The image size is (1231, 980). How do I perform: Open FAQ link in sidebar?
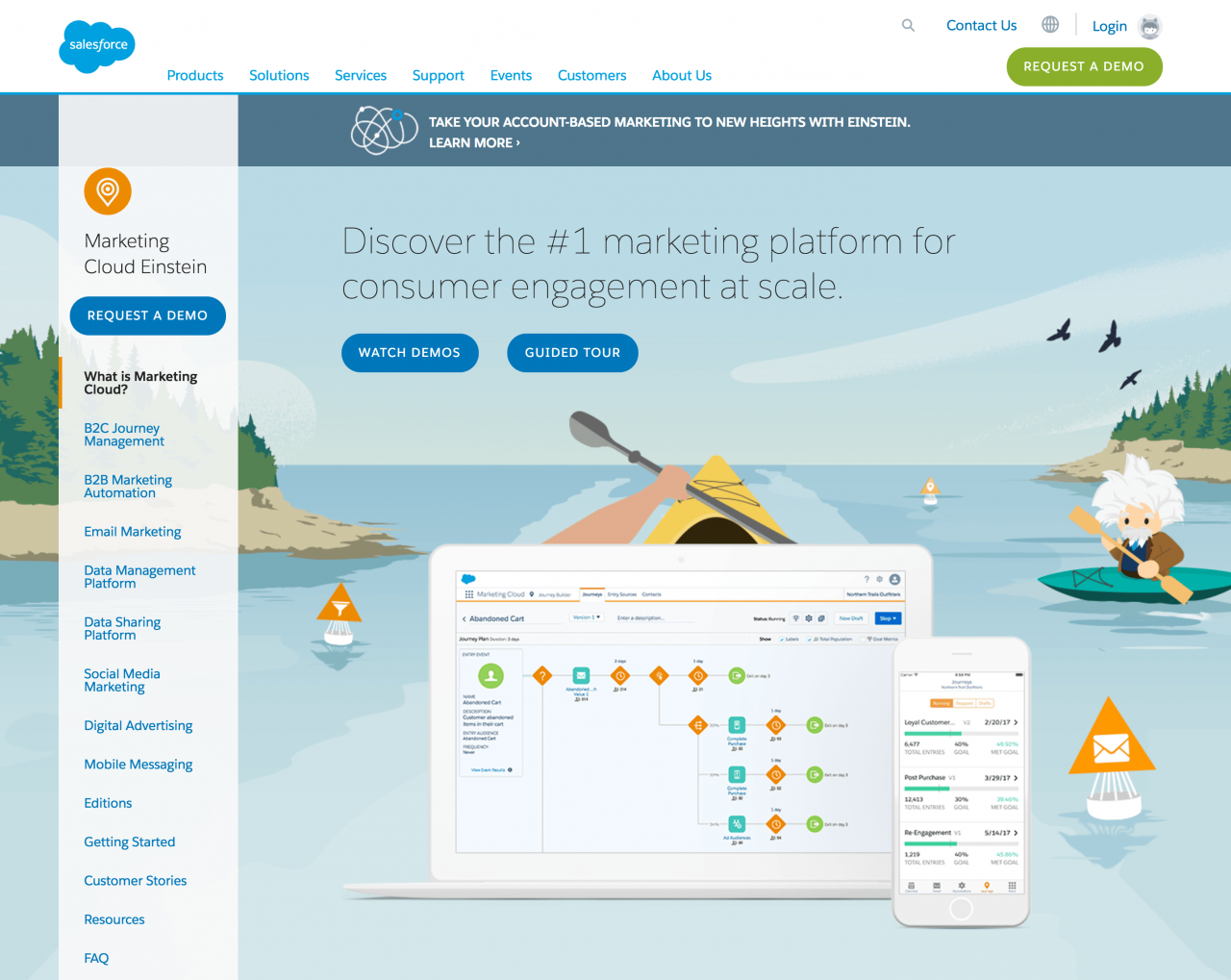click(x=96, y=958)
